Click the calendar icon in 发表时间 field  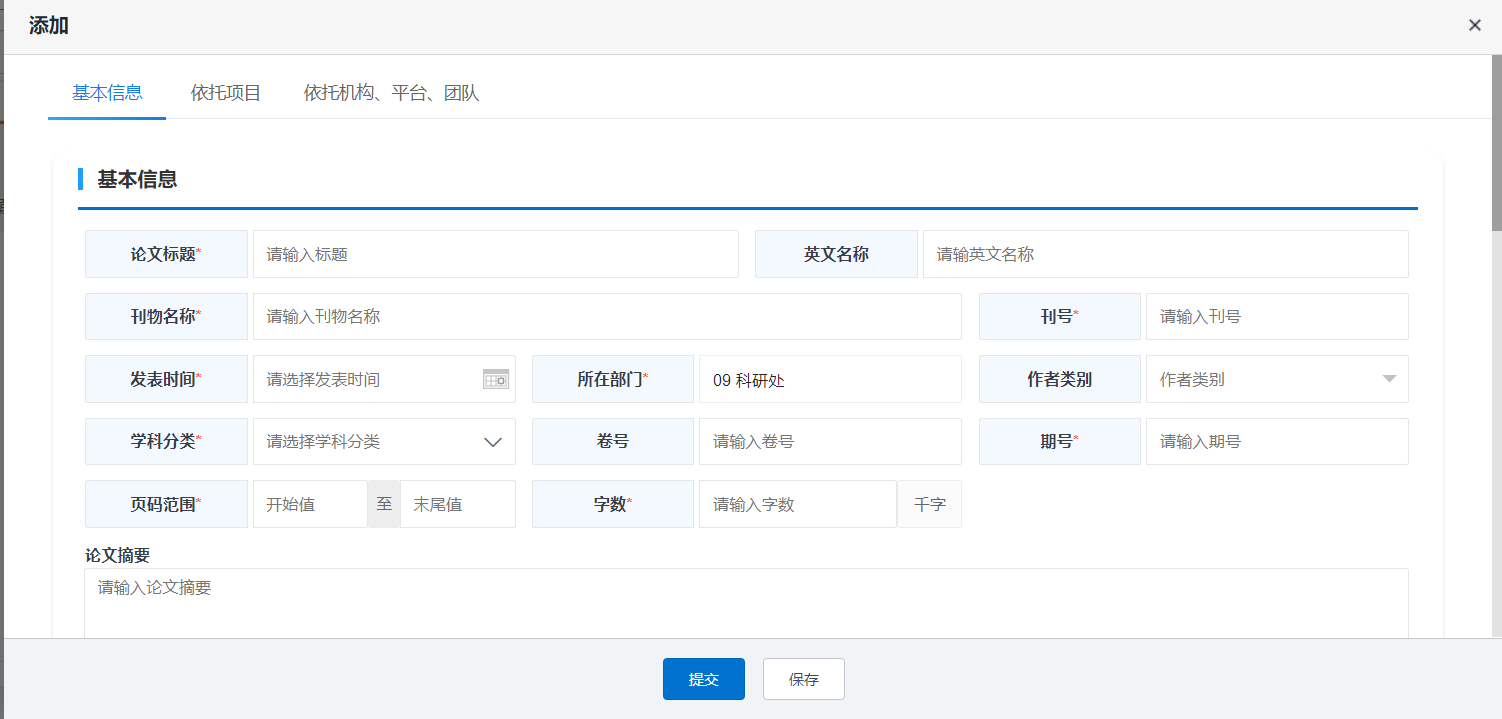(496, 379)
